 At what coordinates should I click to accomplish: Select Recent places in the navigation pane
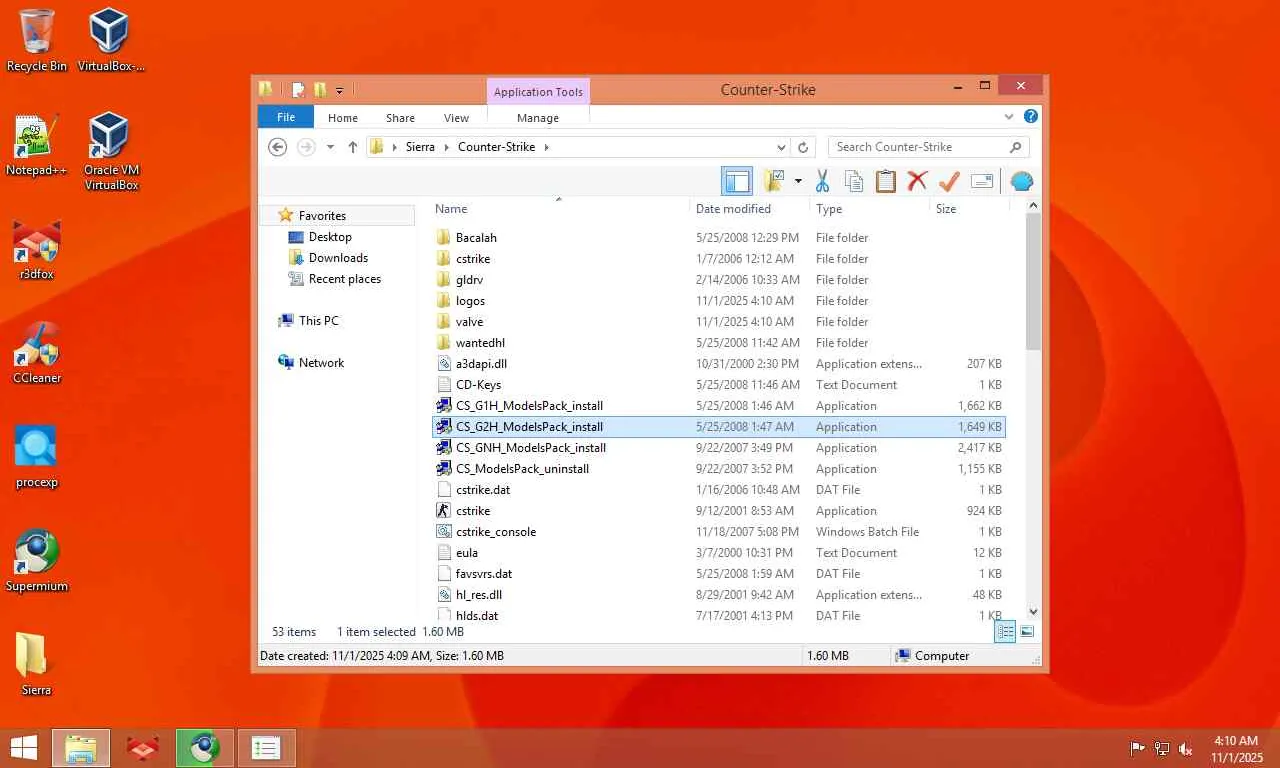click(x=345, y=279)
